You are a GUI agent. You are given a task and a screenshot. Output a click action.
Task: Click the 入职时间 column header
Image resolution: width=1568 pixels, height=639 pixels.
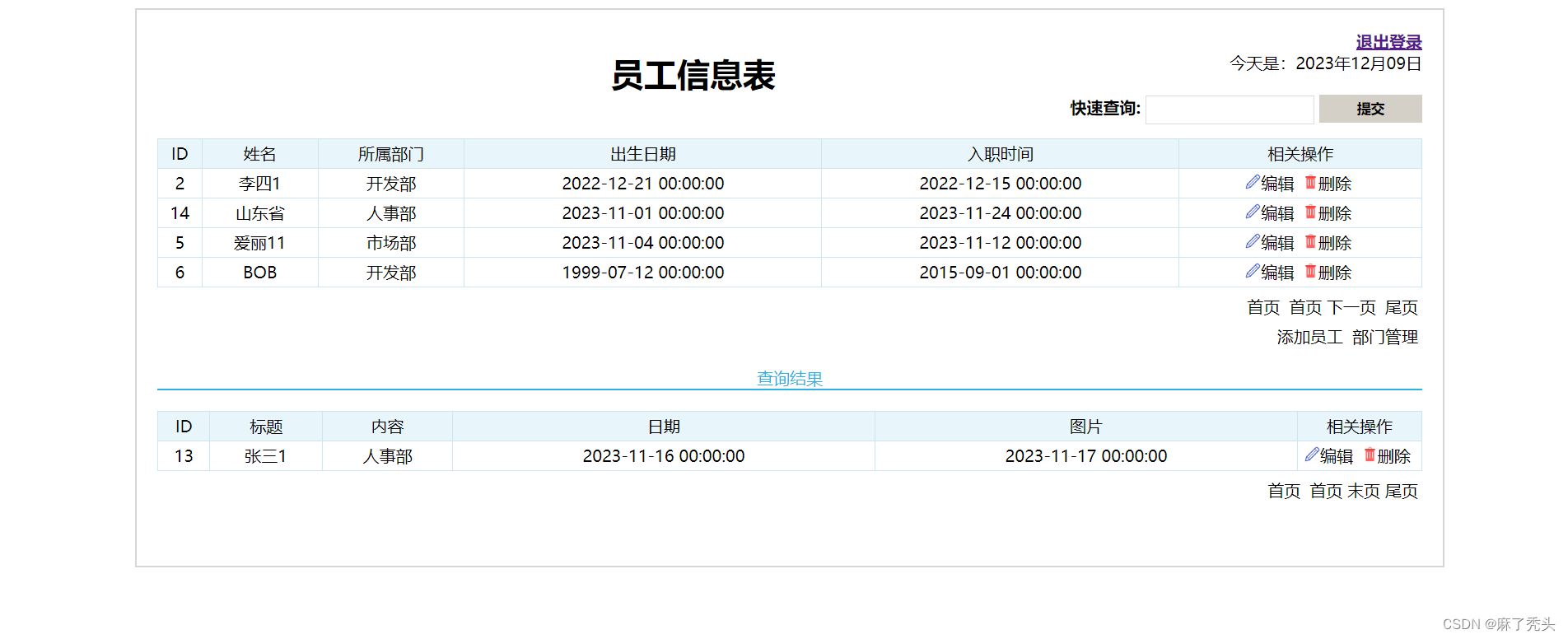click(1001, 154)
